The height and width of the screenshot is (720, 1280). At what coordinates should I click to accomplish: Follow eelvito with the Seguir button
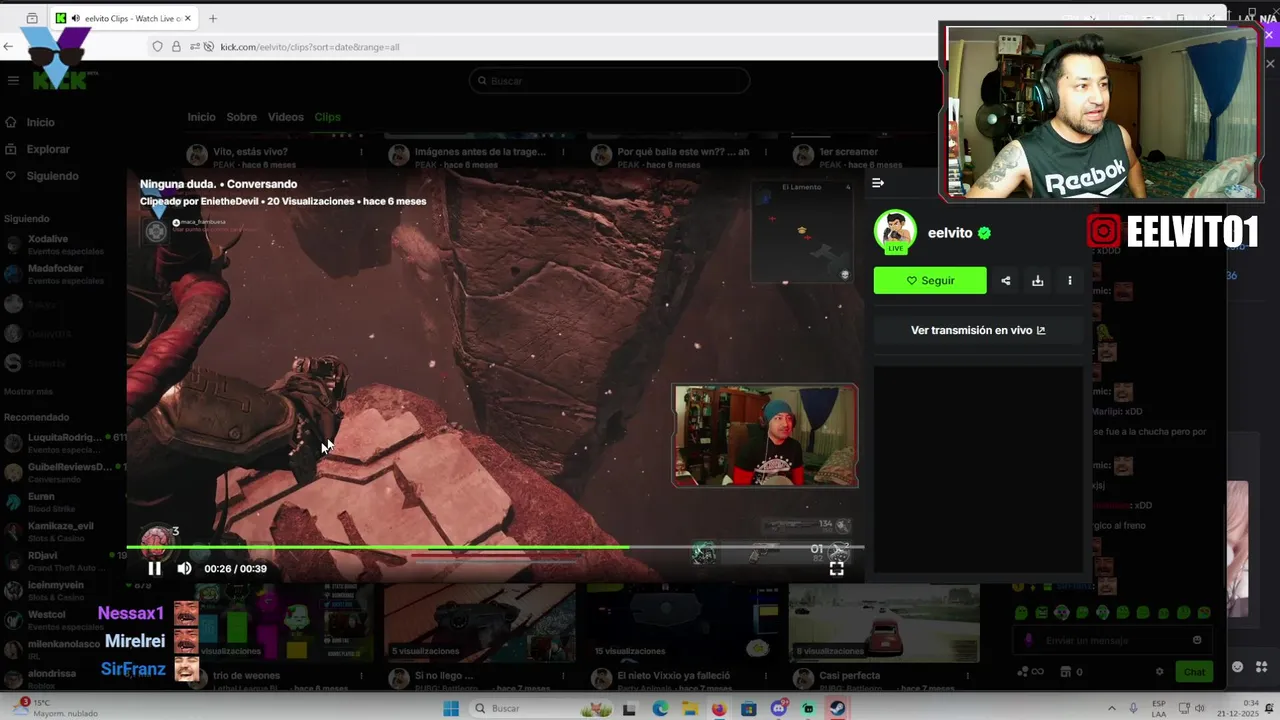point(930,281)
